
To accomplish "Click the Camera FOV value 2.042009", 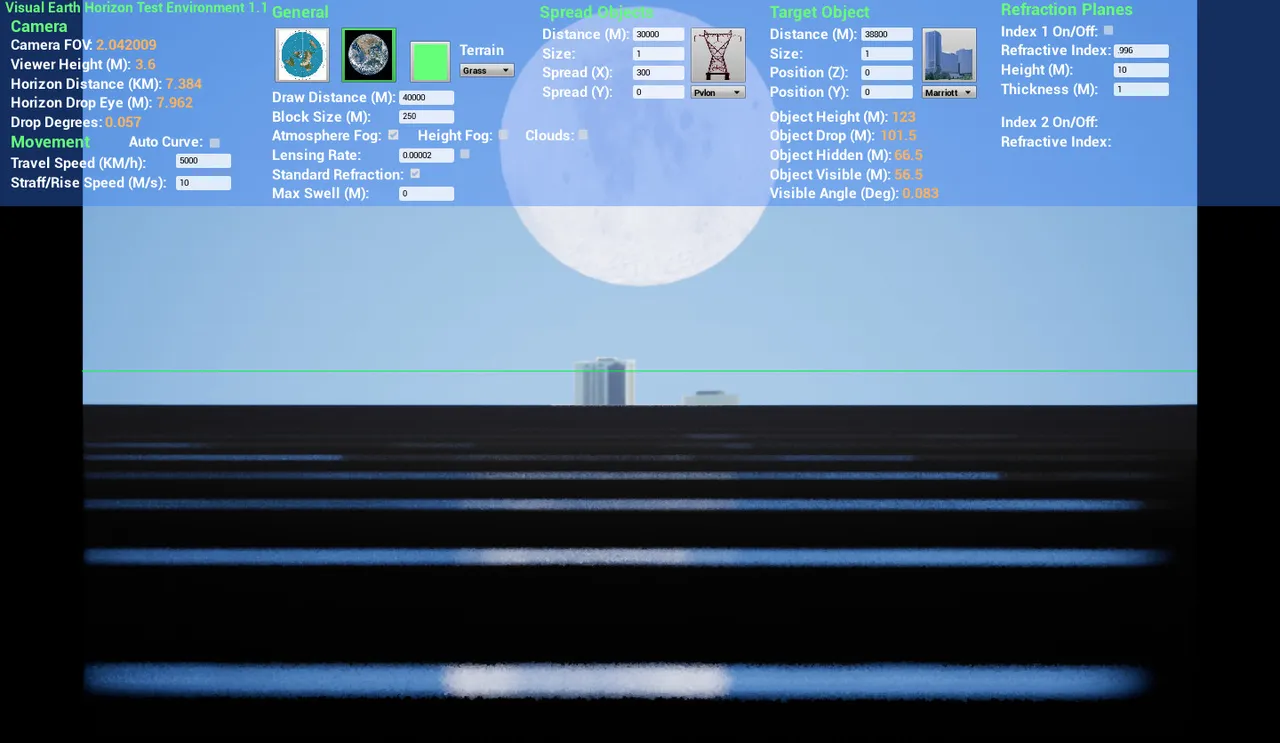I will coord(126,45).
